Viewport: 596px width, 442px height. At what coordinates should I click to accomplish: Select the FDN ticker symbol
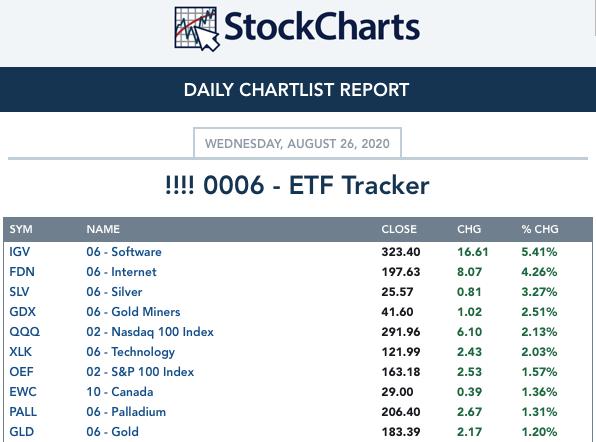tap(22, 272)
